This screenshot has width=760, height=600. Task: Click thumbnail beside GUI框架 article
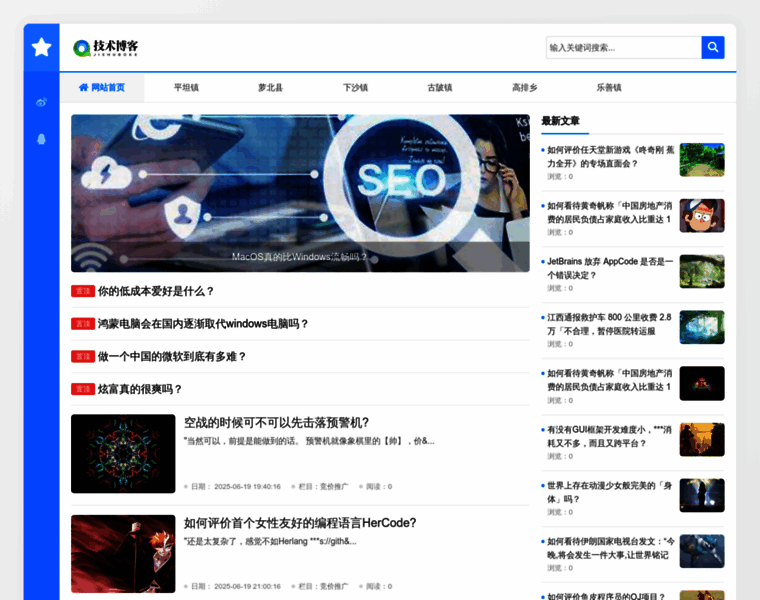click(702, 440)
